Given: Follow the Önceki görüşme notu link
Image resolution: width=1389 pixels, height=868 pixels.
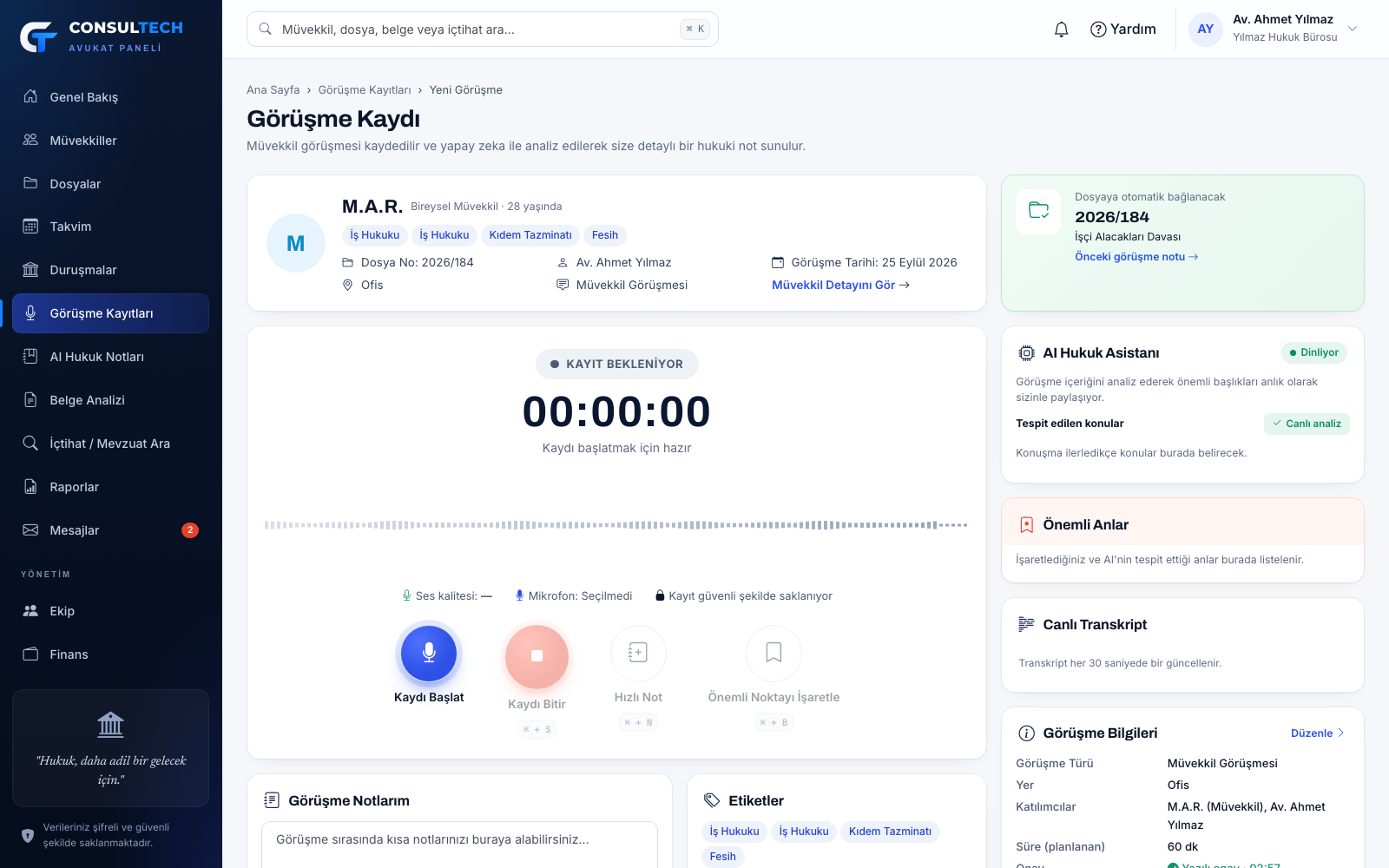Looking at the screenshot, I should [1136, 257].
